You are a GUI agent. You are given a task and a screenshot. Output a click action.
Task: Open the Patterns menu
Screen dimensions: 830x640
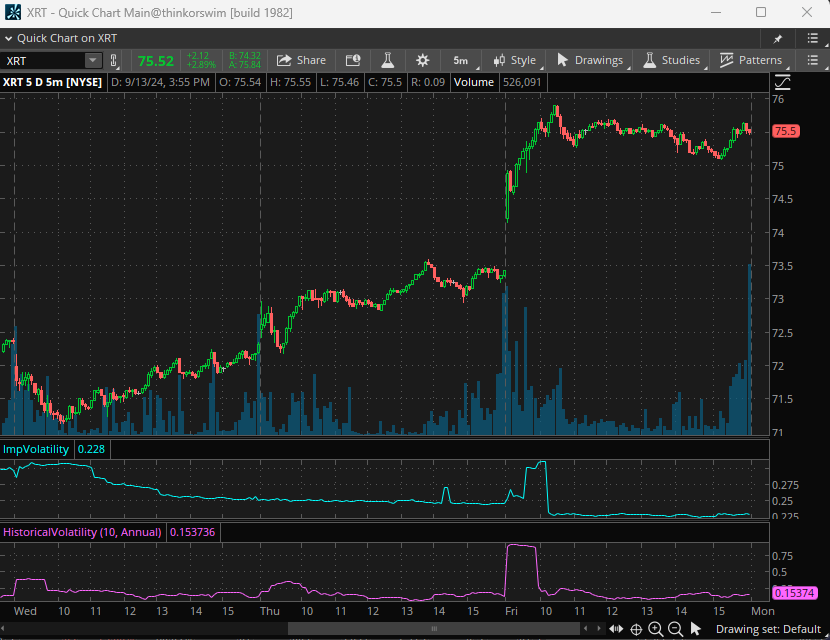coord(751,60)
